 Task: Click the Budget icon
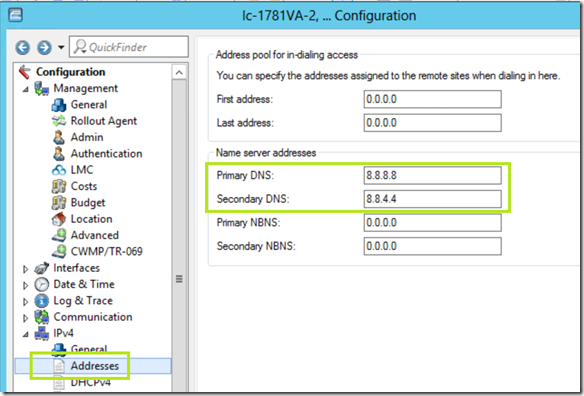pos(59,203)
